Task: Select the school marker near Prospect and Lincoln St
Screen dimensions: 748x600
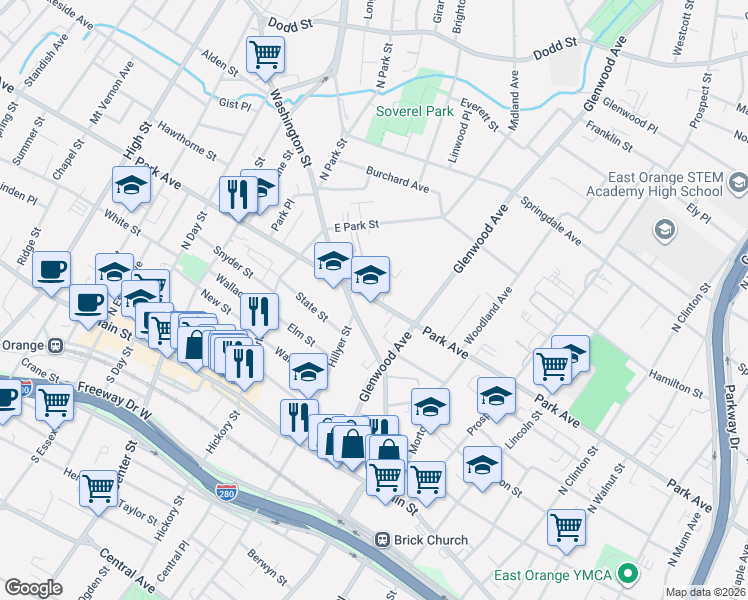Action: [x=496, y=396]
